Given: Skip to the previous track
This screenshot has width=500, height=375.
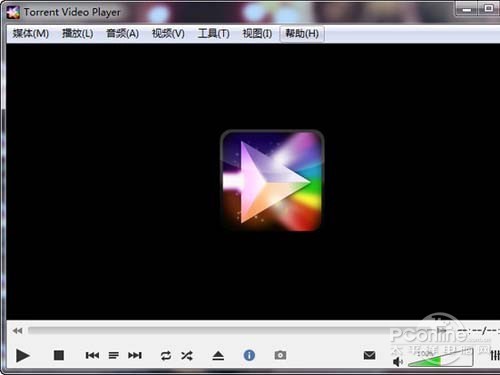Looking at the screenshot, I should tap(92, 355).
